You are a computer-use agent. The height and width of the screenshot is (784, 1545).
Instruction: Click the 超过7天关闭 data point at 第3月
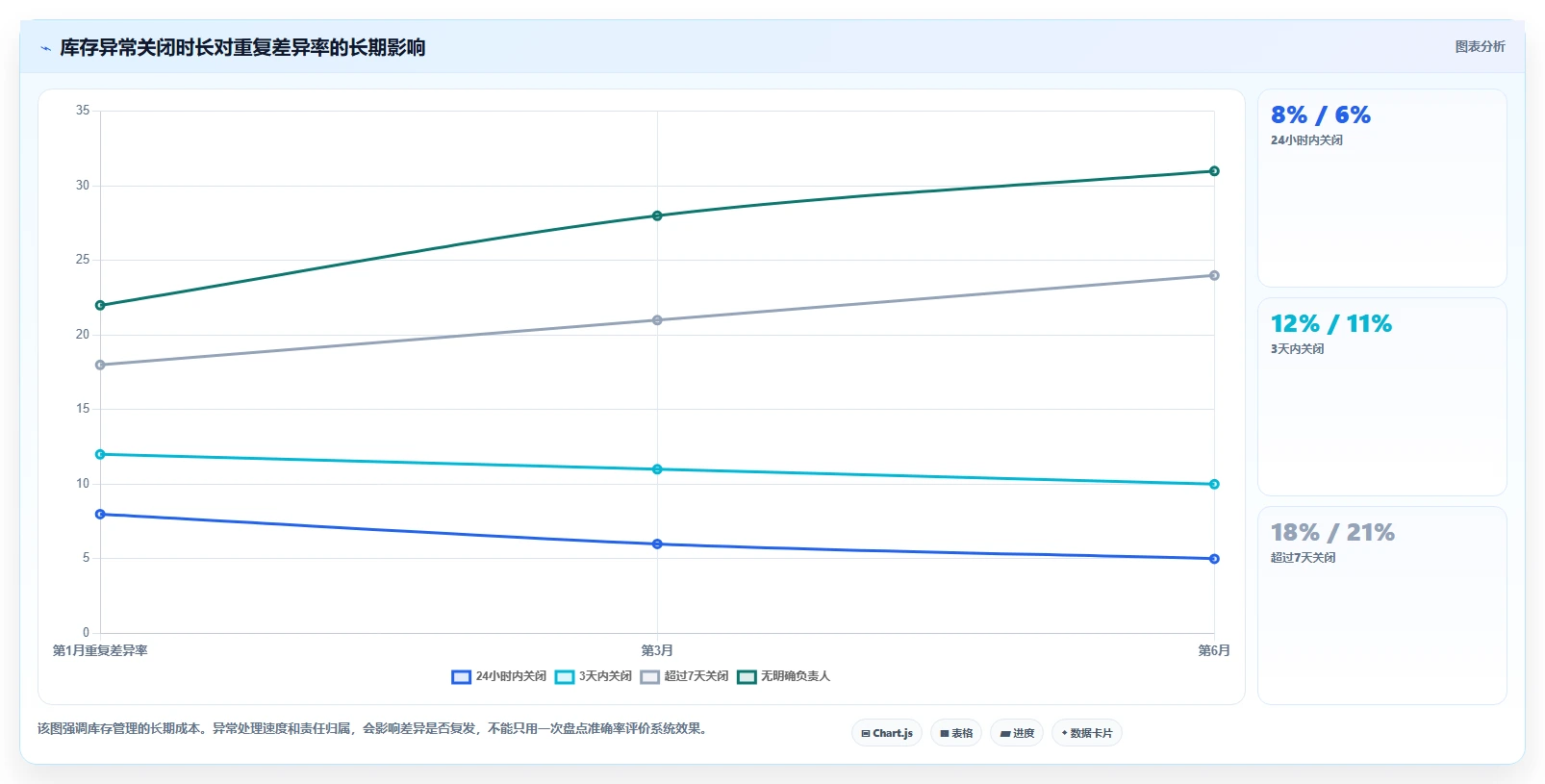[x=657, y=320]
